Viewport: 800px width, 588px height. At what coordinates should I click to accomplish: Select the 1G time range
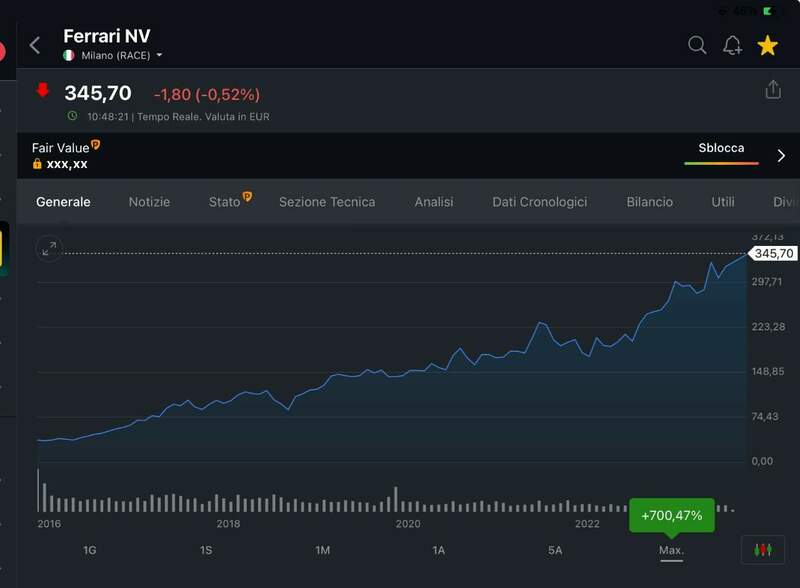pyautogui.click(x=90, y=550)
